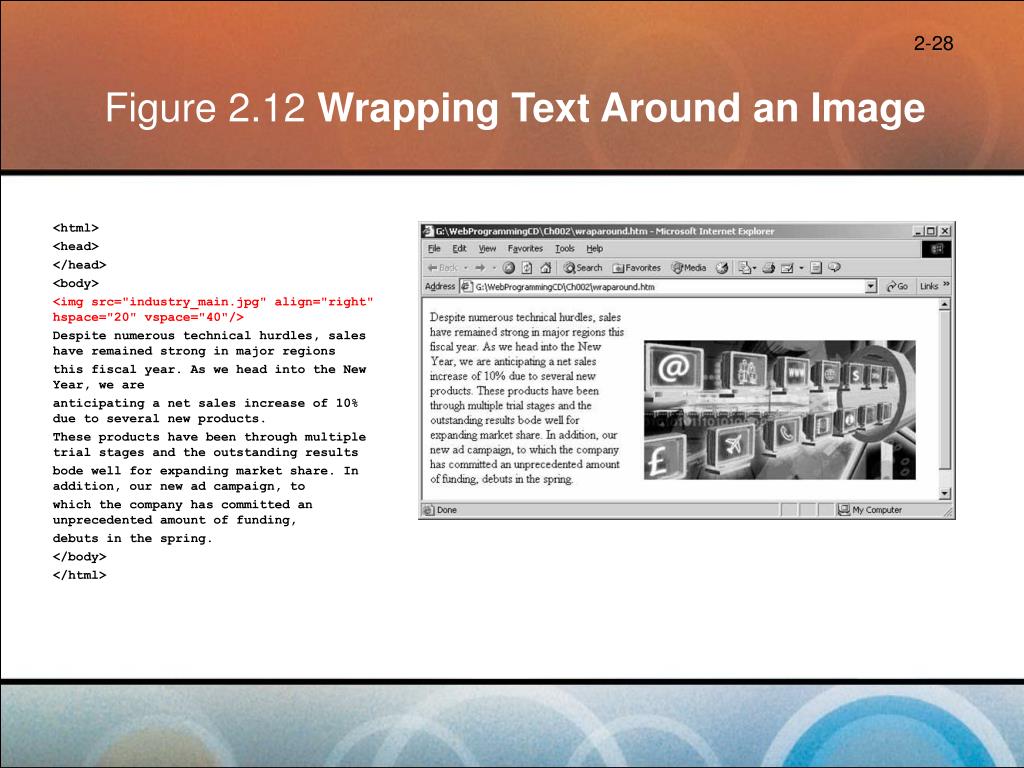
Task: Open the Back history dropdown arrow
Action: [466, 268]
